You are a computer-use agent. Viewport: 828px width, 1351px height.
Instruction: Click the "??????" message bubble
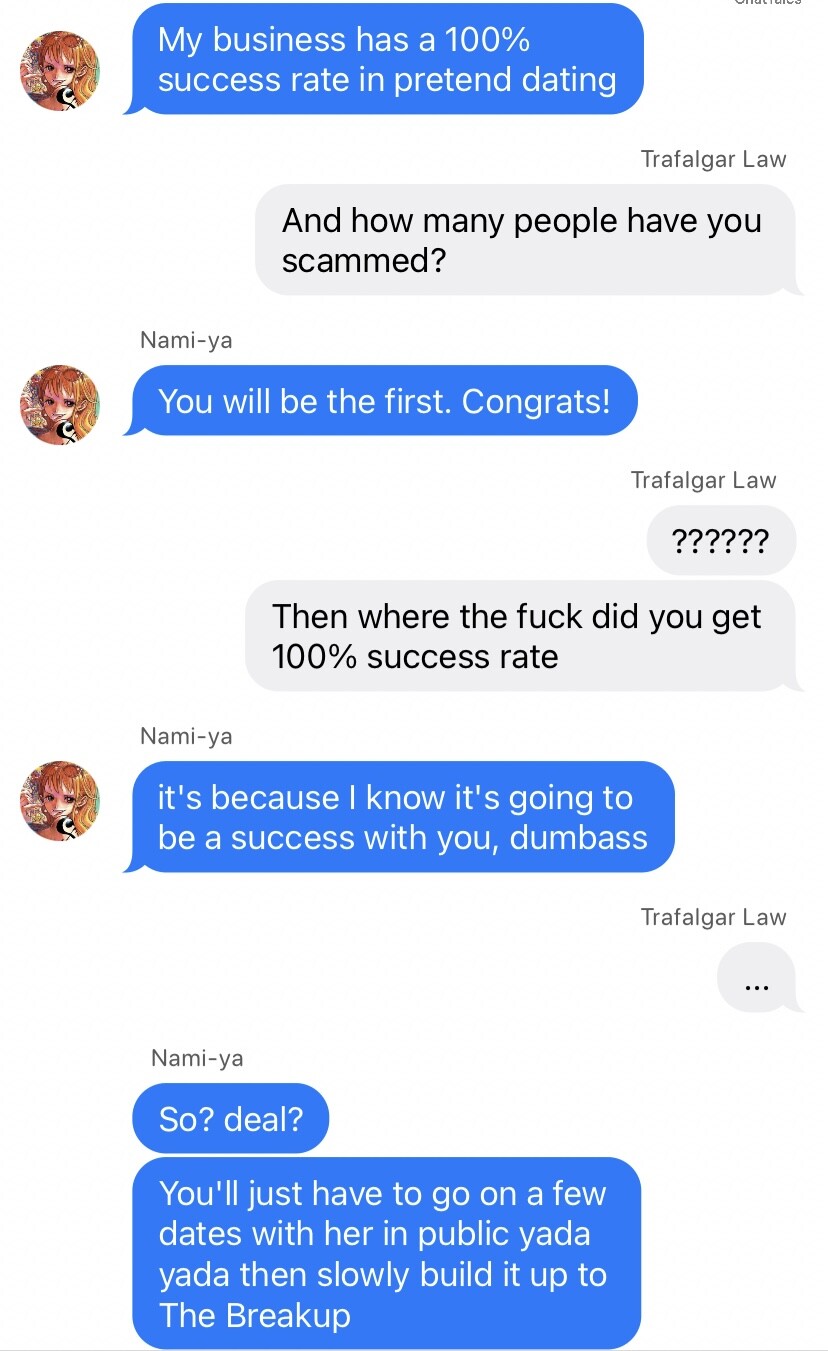pos(721,541)
